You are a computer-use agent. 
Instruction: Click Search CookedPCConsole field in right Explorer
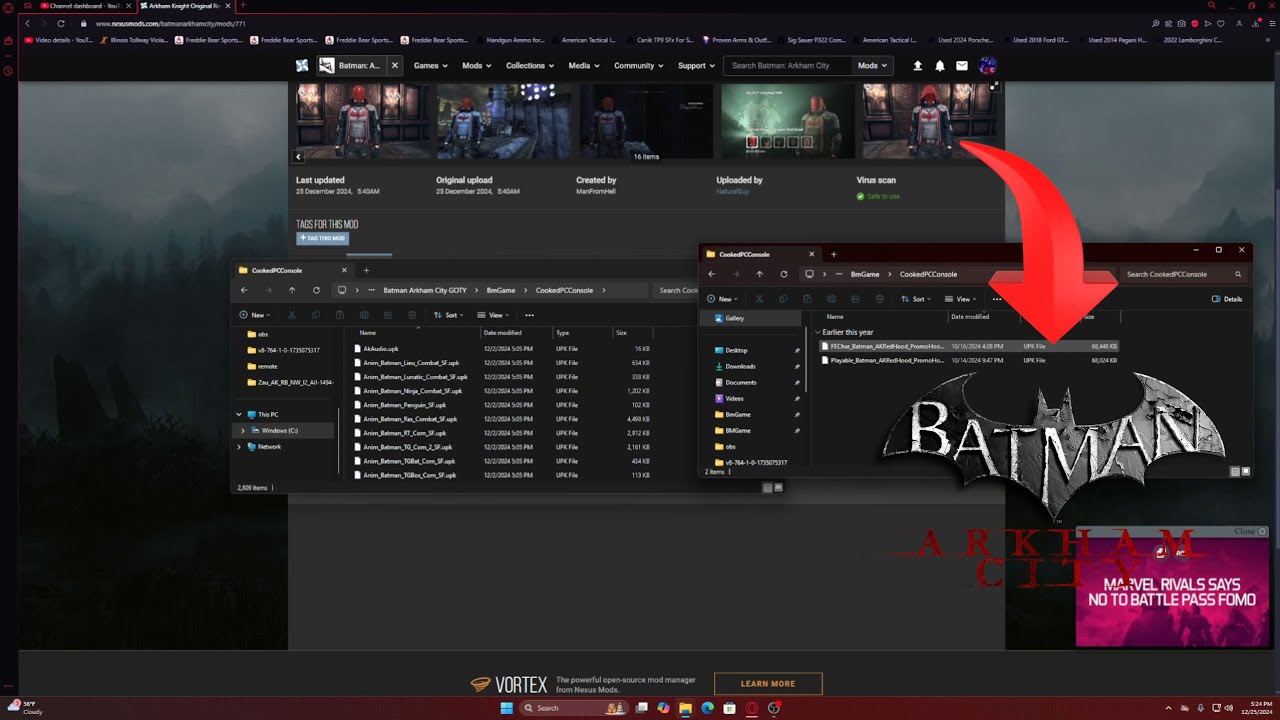pos(1184,274)
